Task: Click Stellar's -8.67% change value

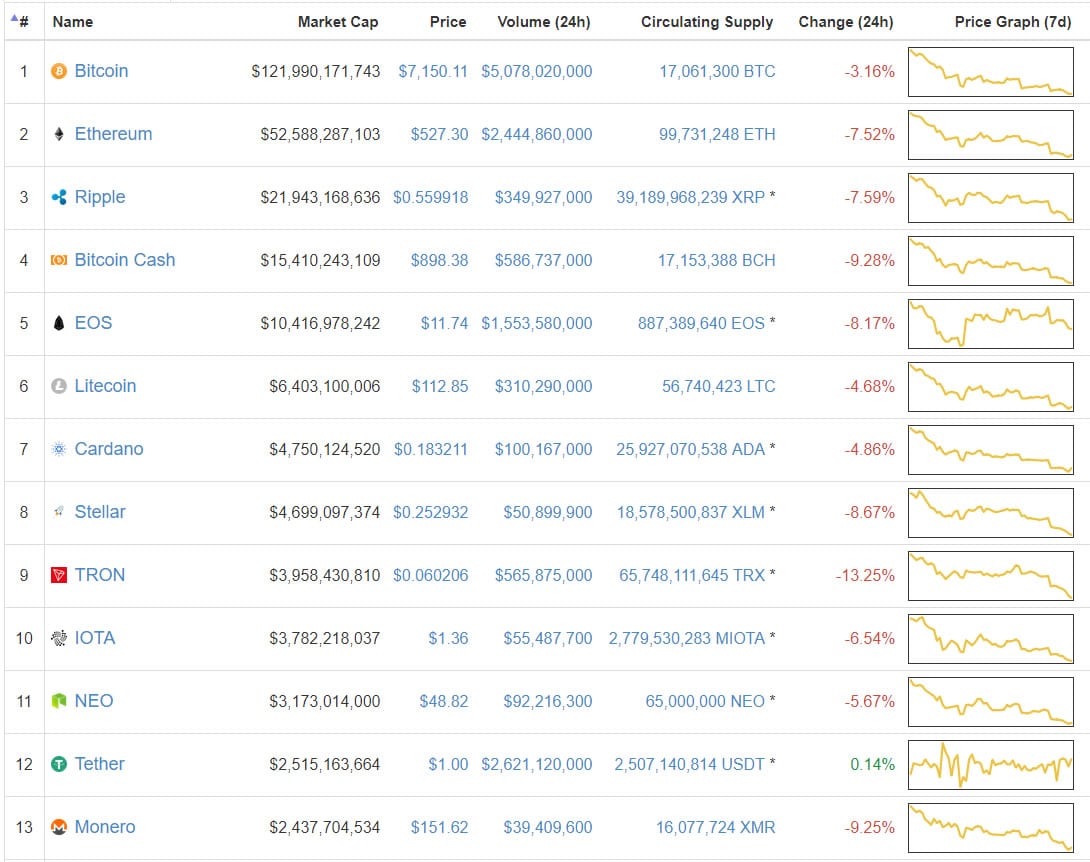Action: coord(870,512)
